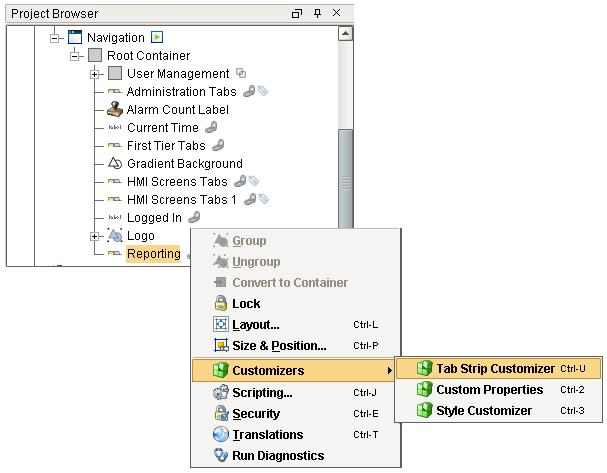Click the Custom Properties green cube icon

pos(424,389)
